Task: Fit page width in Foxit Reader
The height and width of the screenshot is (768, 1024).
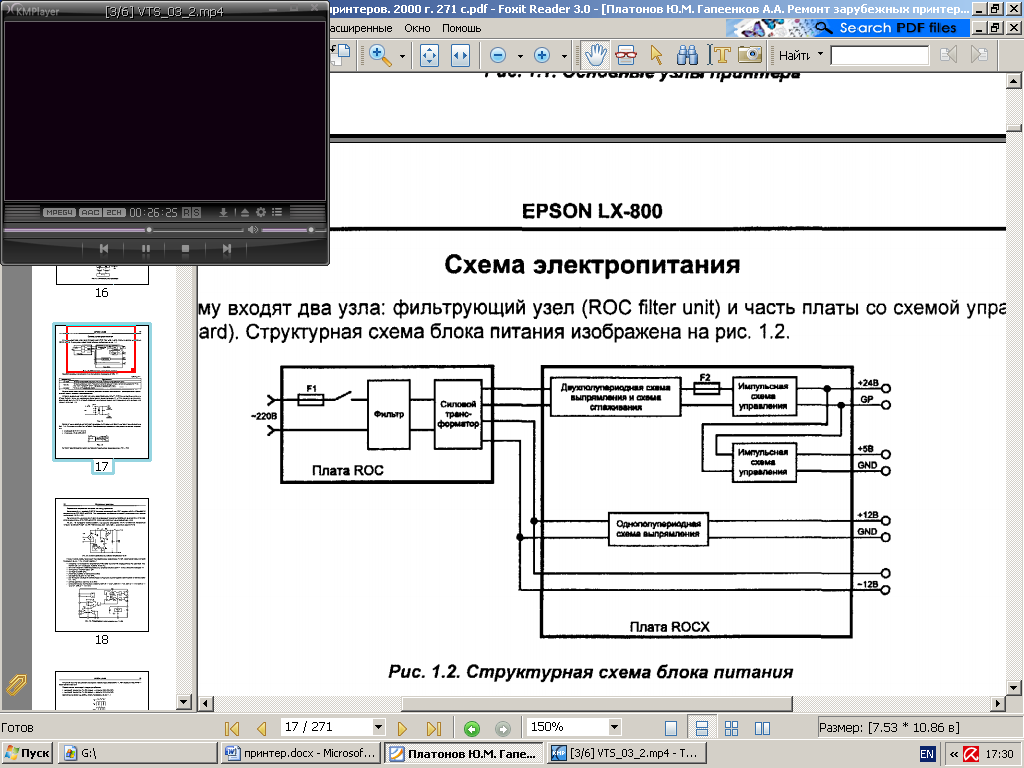Action: 460,56
